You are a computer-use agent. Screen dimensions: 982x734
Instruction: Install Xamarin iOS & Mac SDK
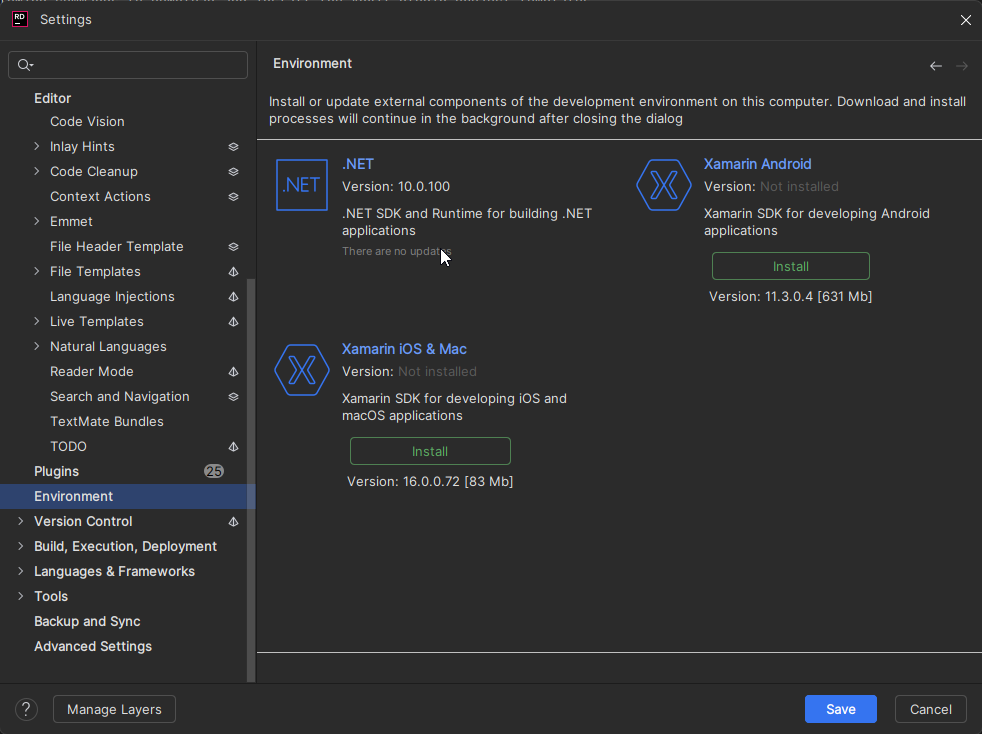pos(430,451)
